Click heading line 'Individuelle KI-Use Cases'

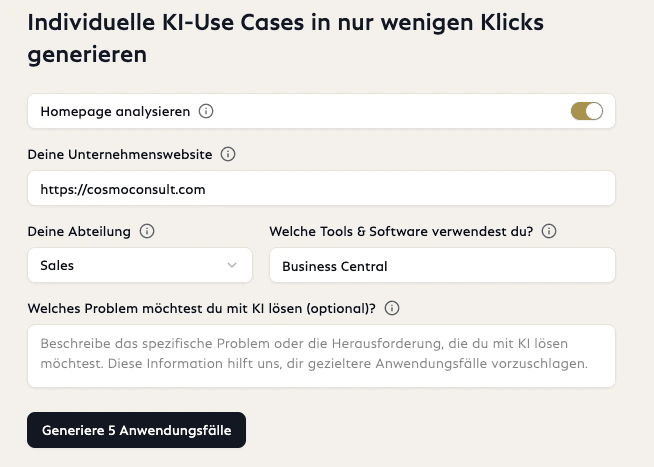(285, 22)
